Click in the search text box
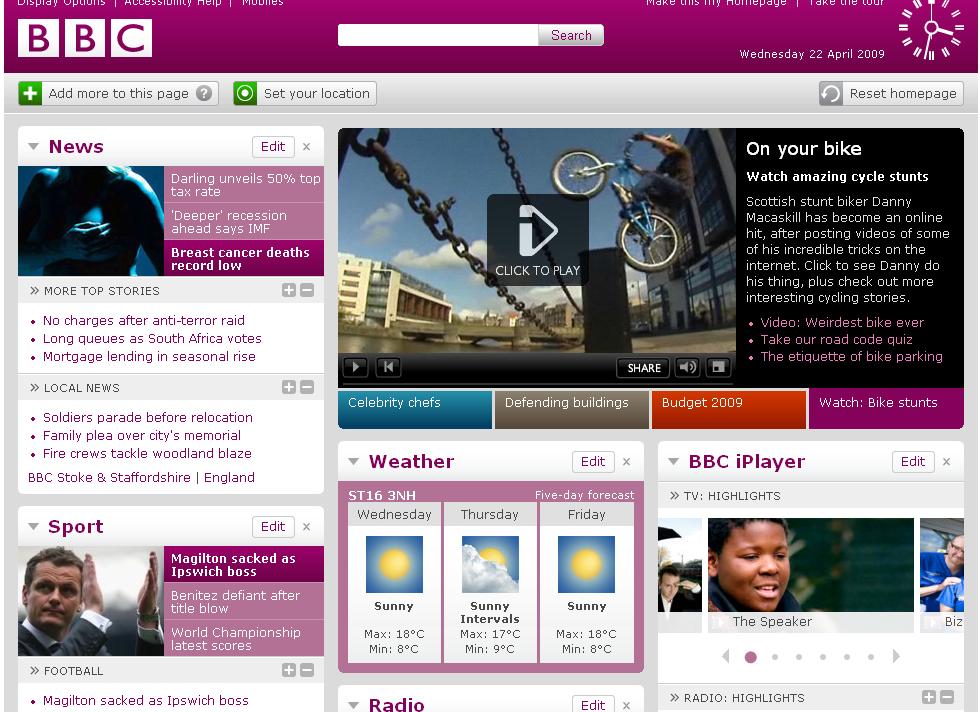Viewport: 980px width, 712px height. click(x=438, y=35)
